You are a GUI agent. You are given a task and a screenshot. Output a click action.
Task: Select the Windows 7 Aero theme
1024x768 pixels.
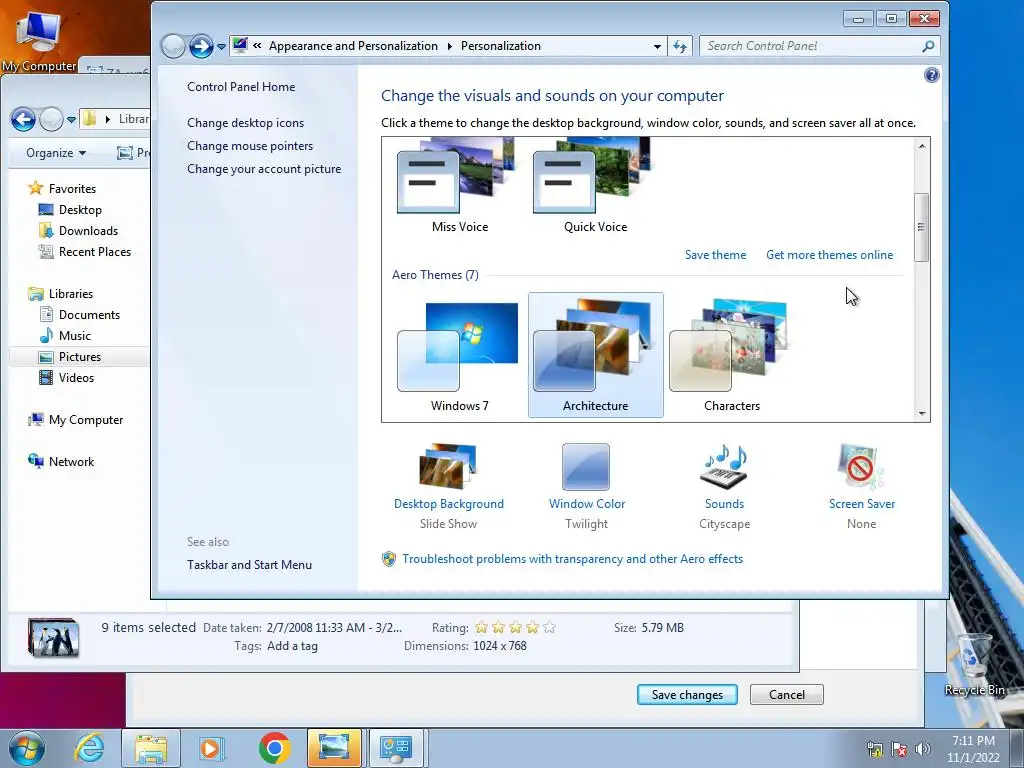(x=460, y=355)
